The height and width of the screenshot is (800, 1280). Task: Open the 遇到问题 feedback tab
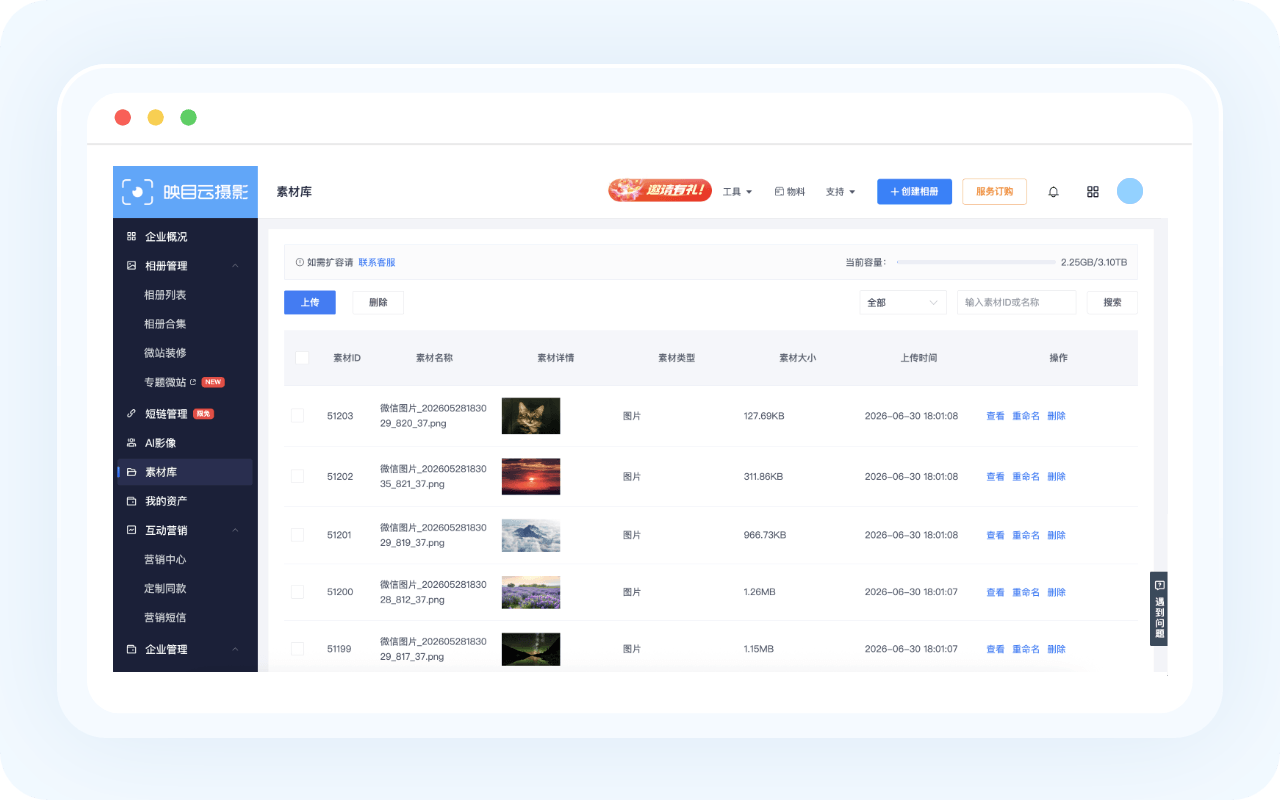(x=1159, y=608)
